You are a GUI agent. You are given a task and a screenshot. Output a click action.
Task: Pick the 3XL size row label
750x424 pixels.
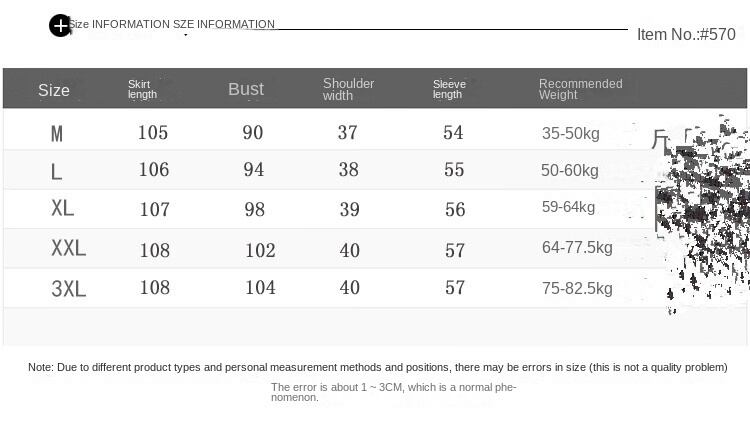pos(69,290)
